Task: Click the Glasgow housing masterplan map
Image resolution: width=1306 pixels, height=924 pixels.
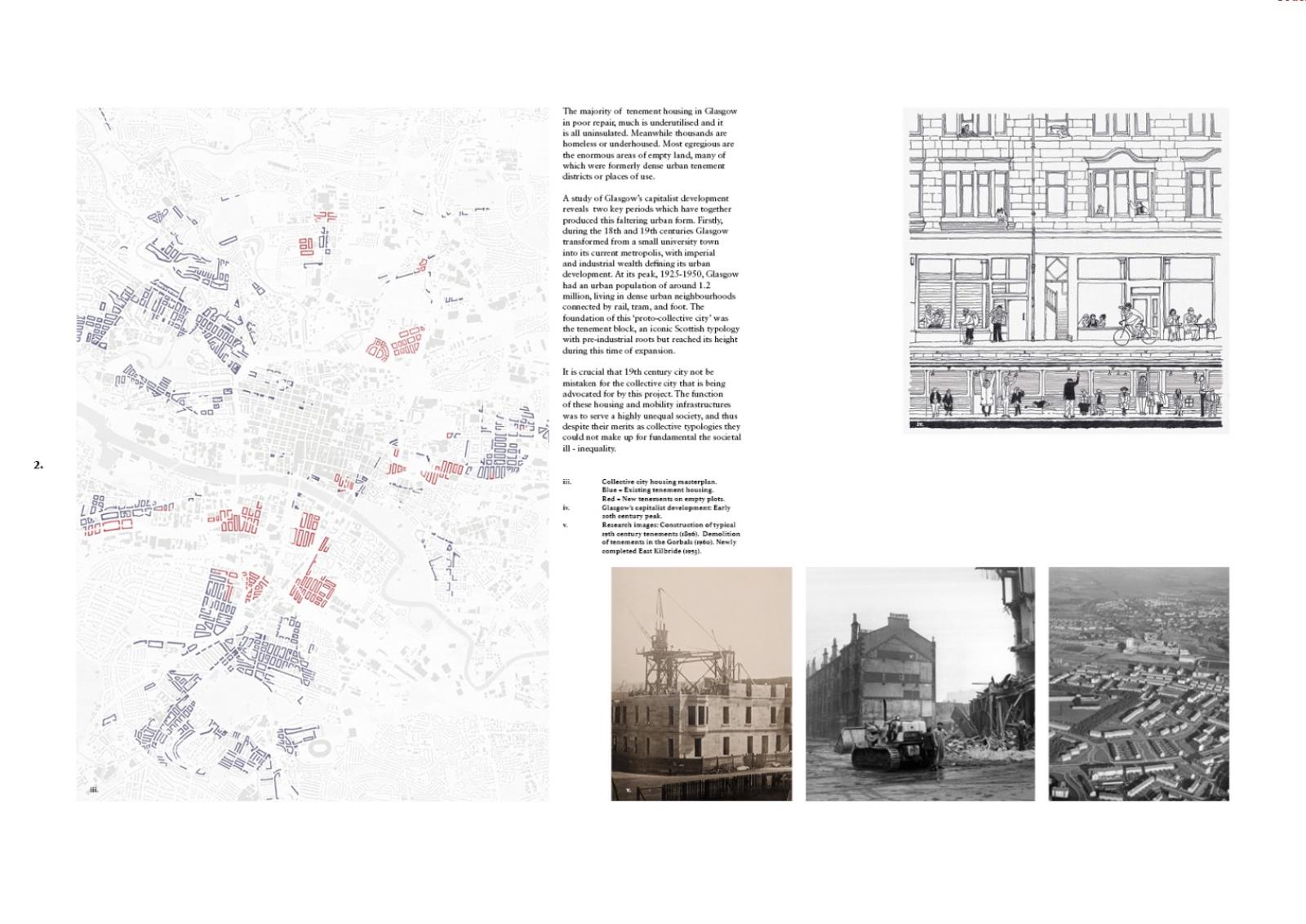Action: pyautogui.click(x=313, y=453)
